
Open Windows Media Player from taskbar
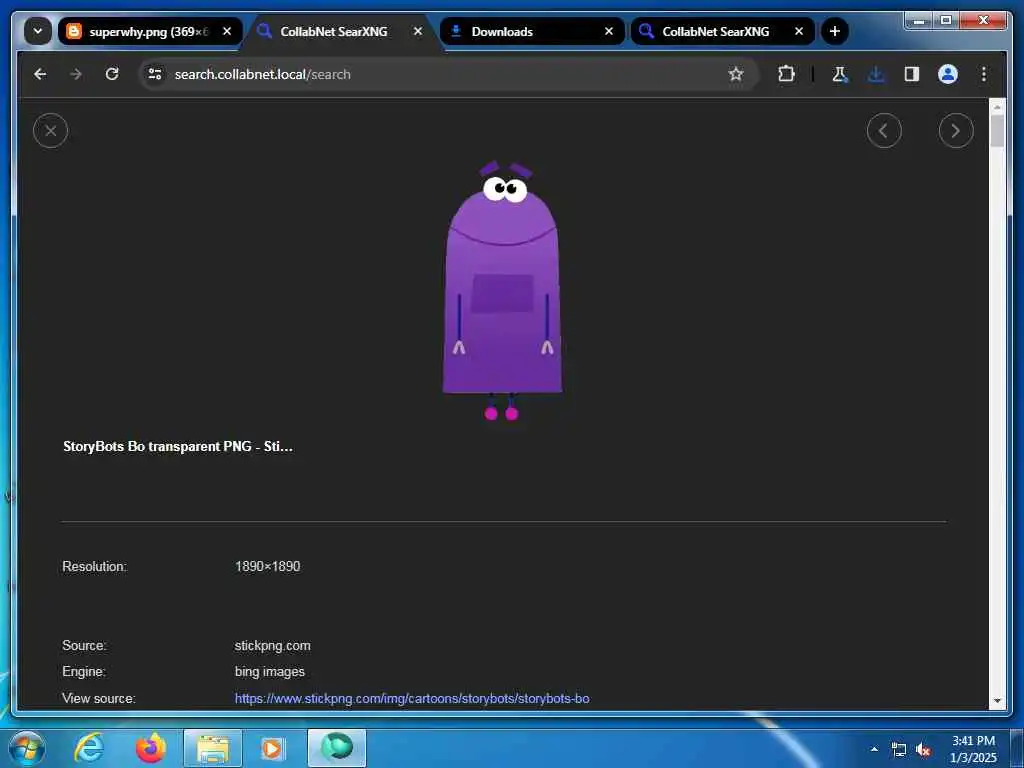tap(273, 748)
